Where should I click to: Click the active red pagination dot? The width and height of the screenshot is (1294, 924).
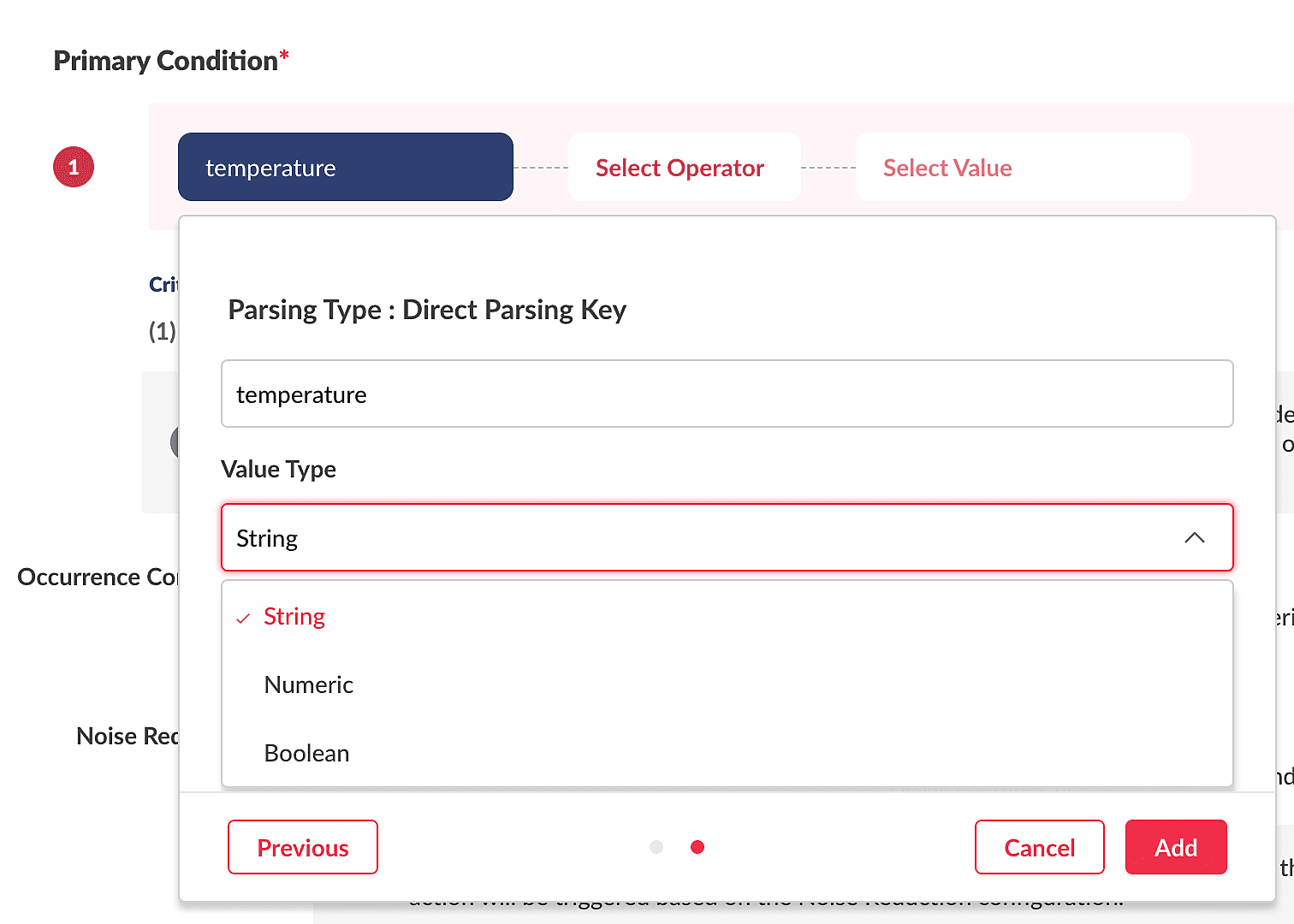pos(697,847)
